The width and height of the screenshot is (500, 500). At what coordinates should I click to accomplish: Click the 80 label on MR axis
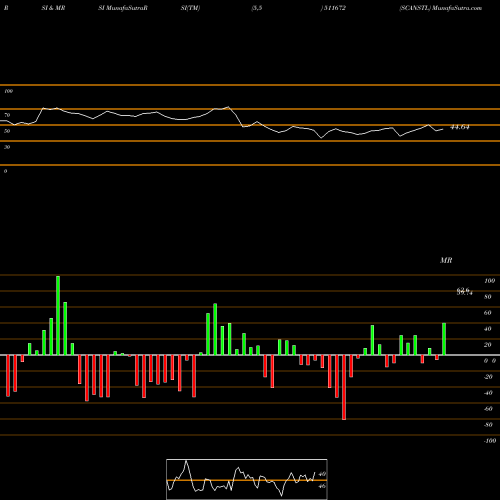pyautogui.click(x=488, y=297)
